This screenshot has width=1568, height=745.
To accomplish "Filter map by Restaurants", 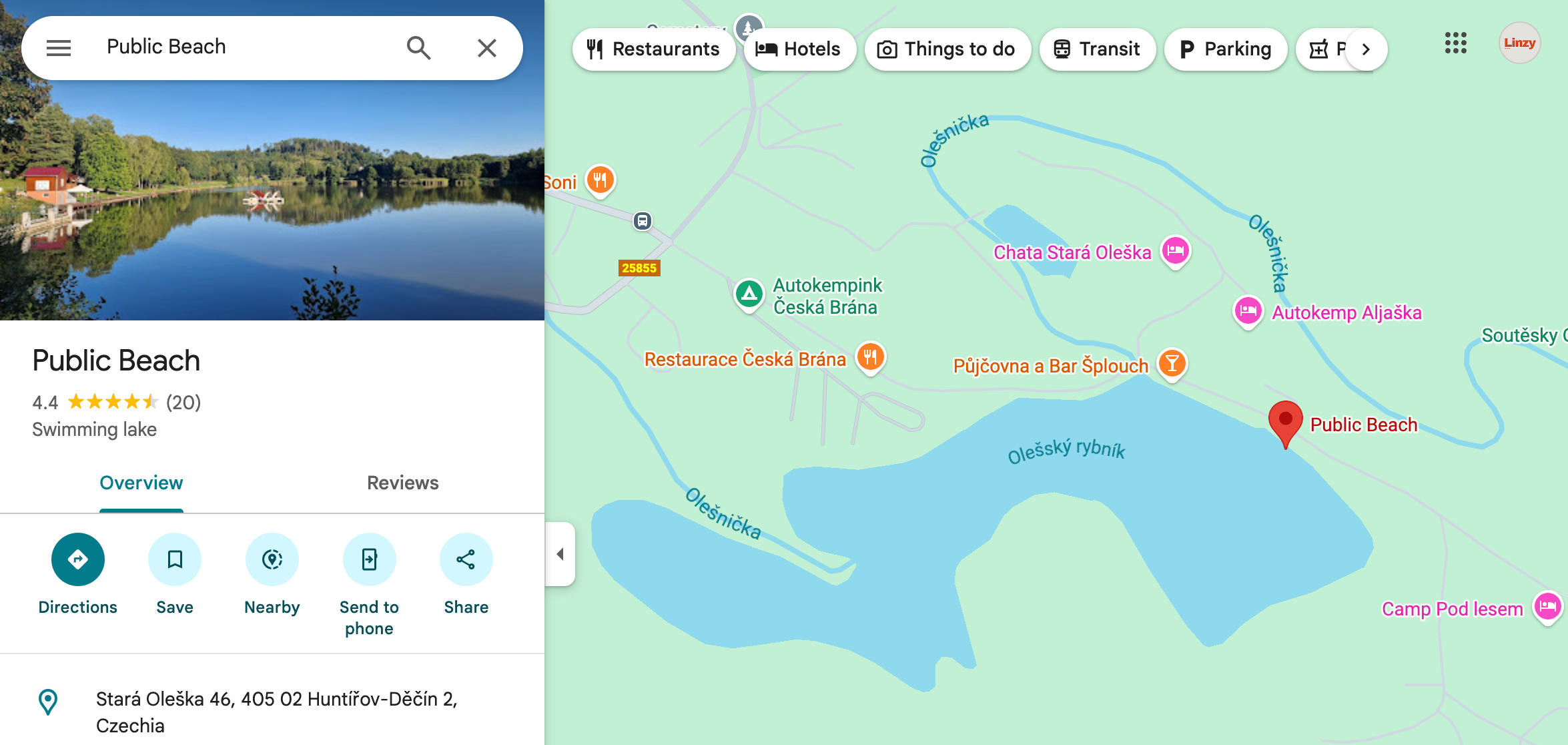I will click(653, 49).
